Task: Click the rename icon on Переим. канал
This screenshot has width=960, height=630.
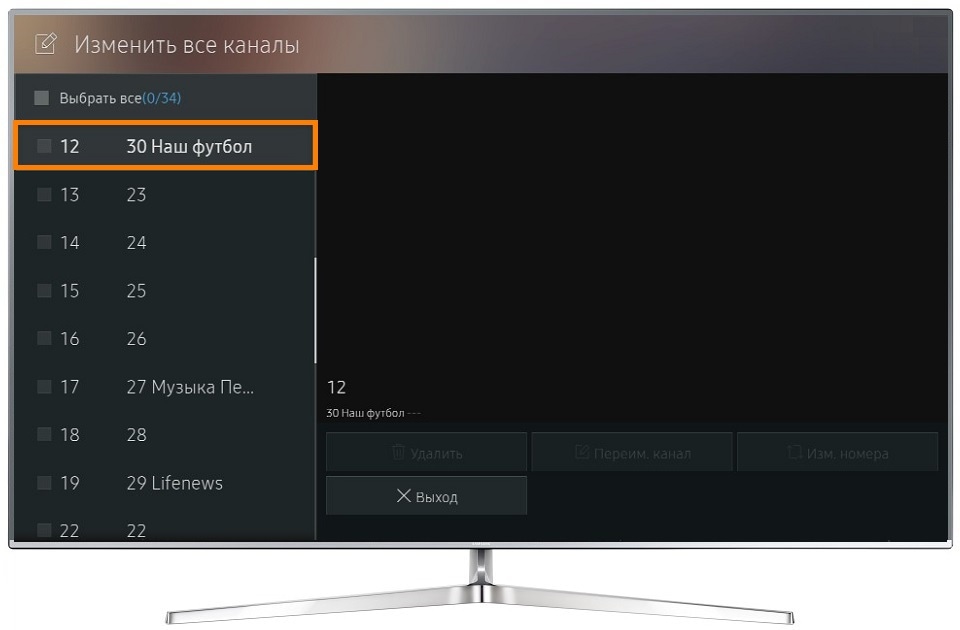Action: click(582, 452)
